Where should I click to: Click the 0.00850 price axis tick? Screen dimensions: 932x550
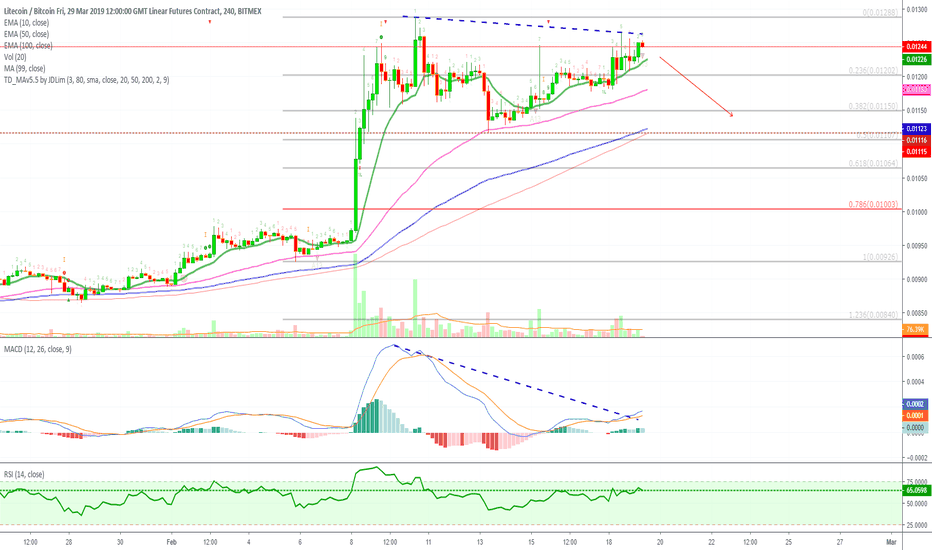tap(917, 313)
